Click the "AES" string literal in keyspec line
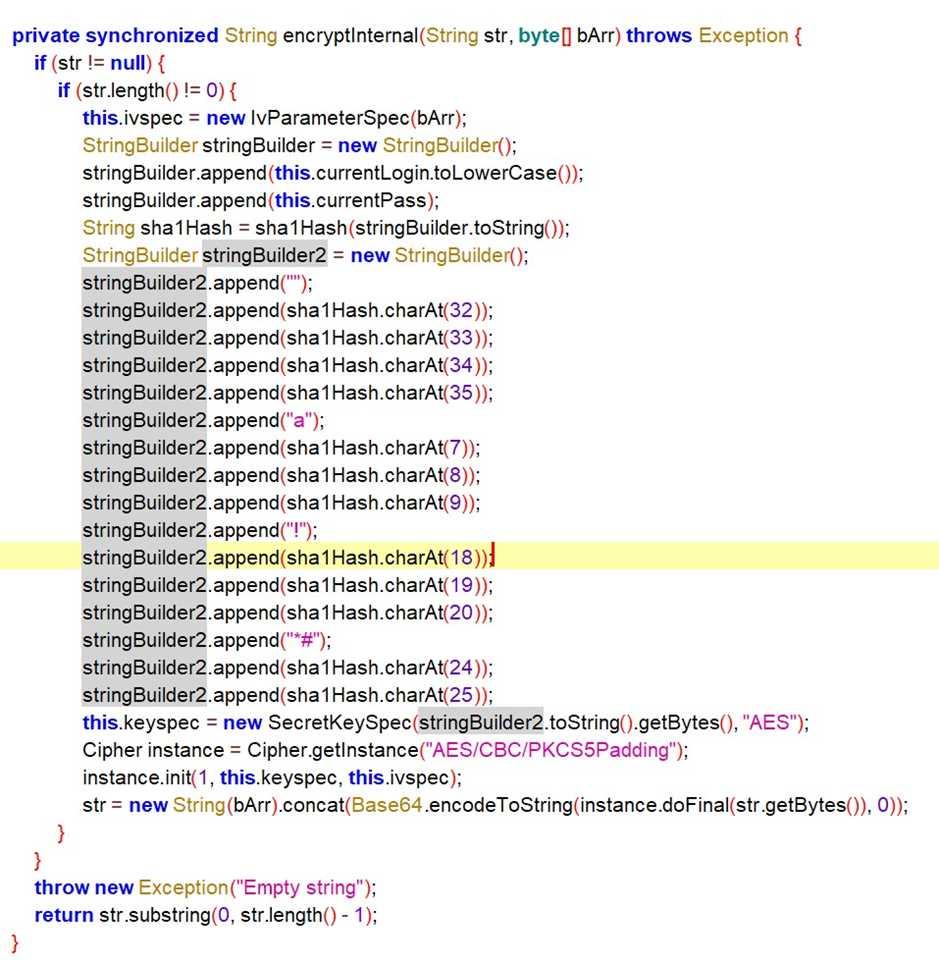 (770, 722)
